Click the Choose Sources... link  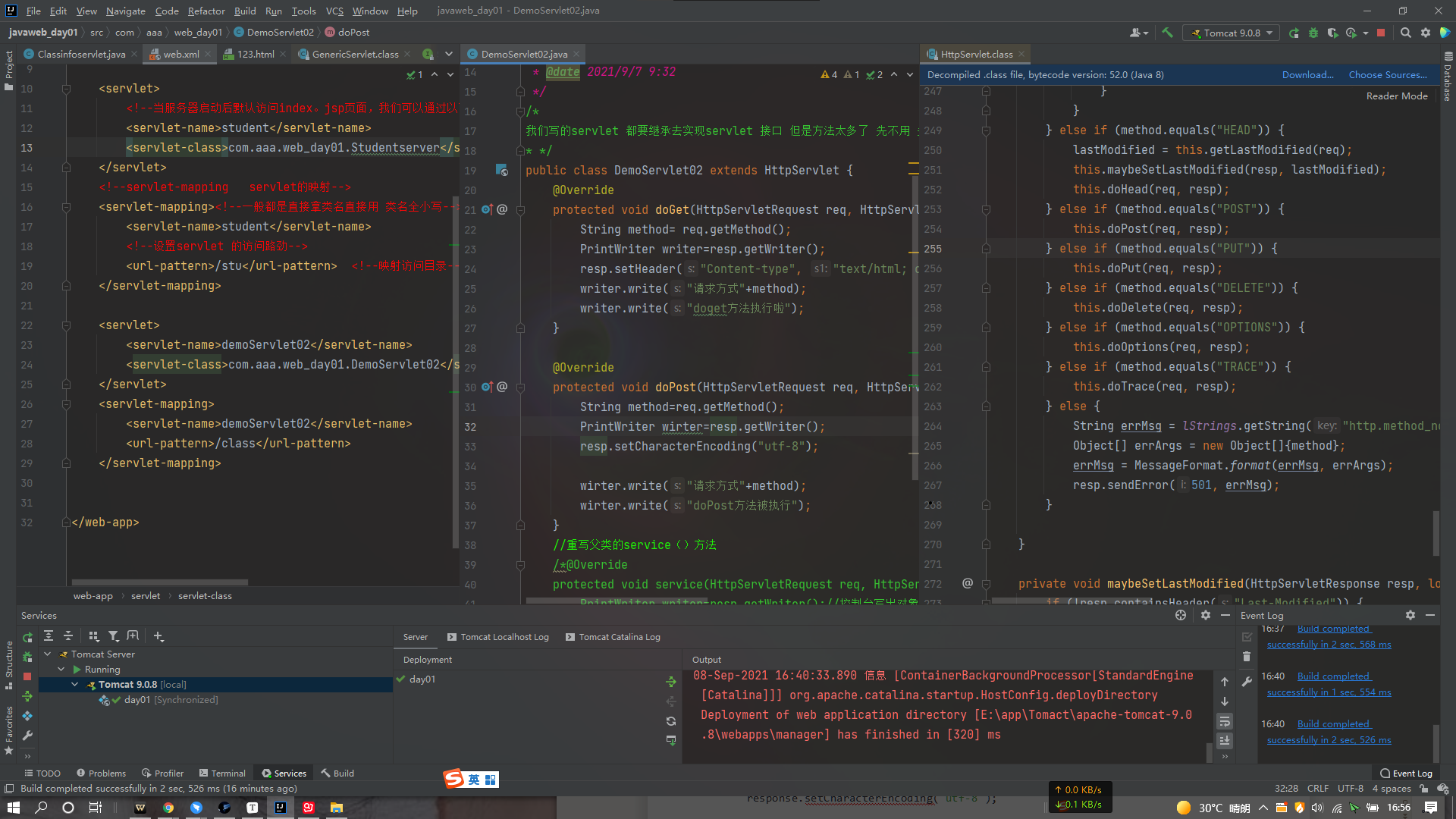pos(1387,74)
